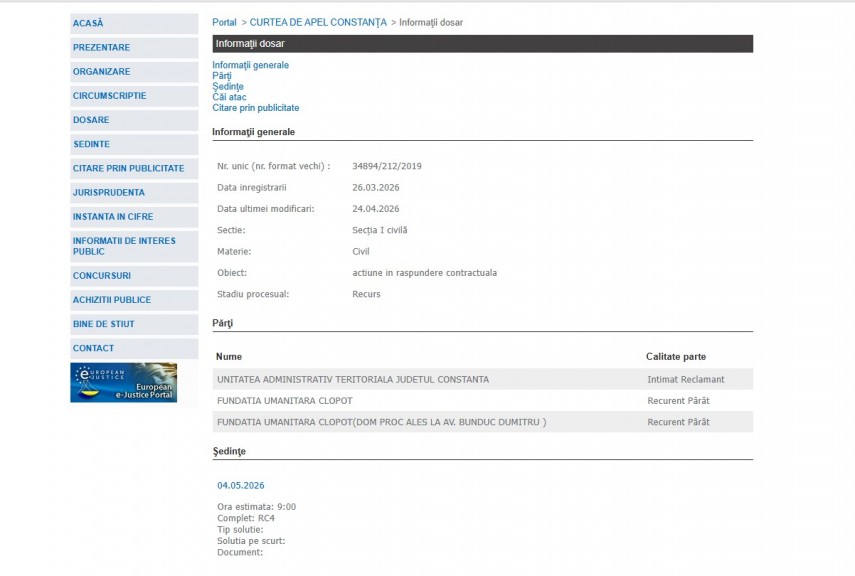Open the CIRCUMSCRIPTIE menu entry

(x=109, y=96)
